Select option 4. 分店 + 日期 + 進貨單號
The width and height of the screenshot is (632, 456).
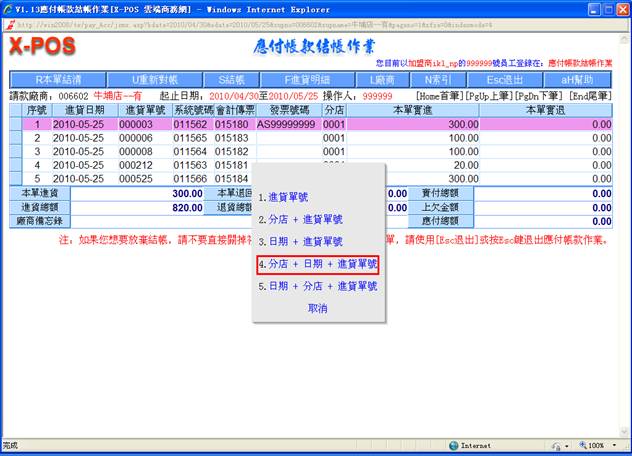tap(317, 264)
